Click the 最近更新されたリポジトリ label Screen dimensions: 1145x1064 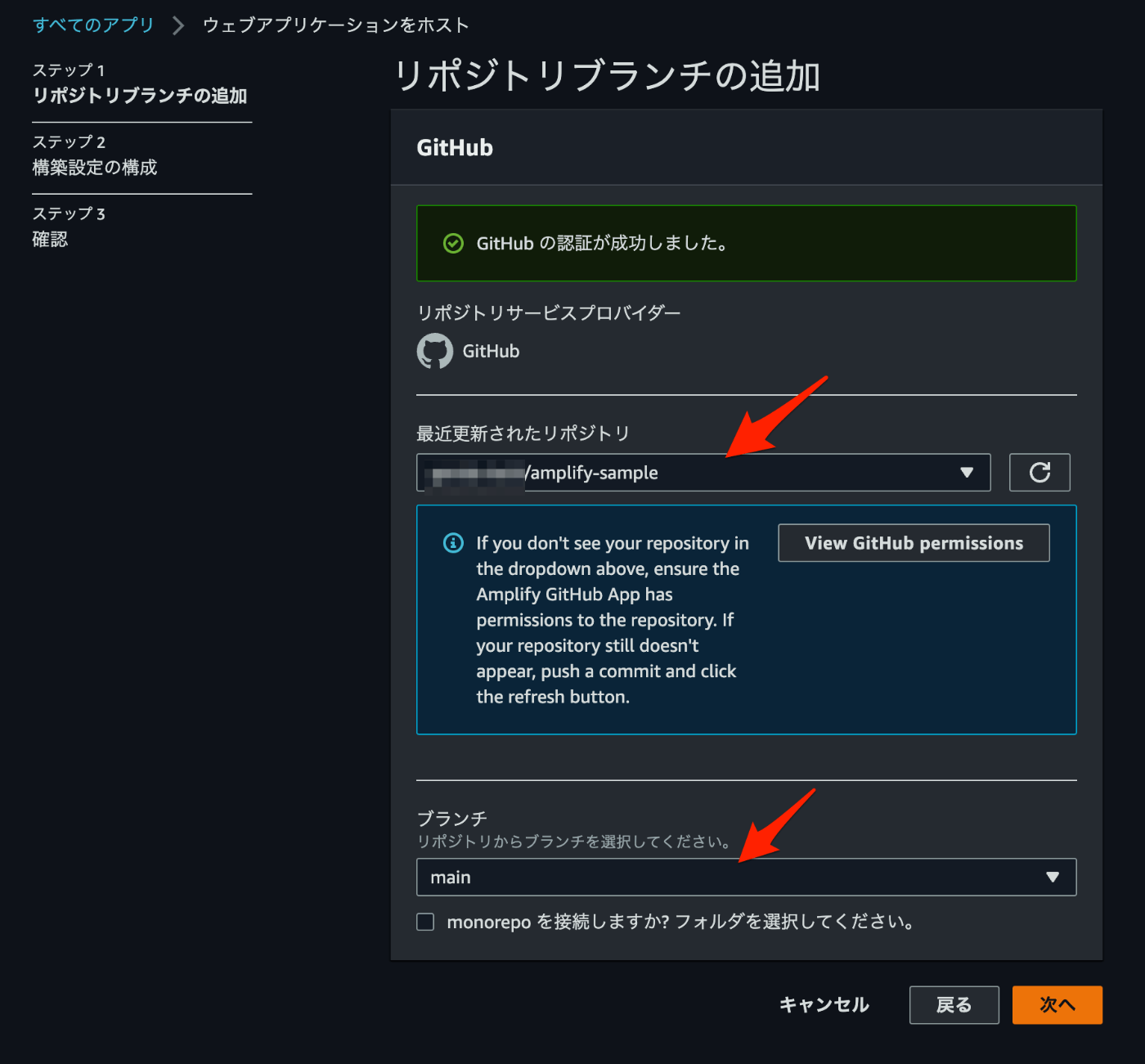tap(523, 433)
